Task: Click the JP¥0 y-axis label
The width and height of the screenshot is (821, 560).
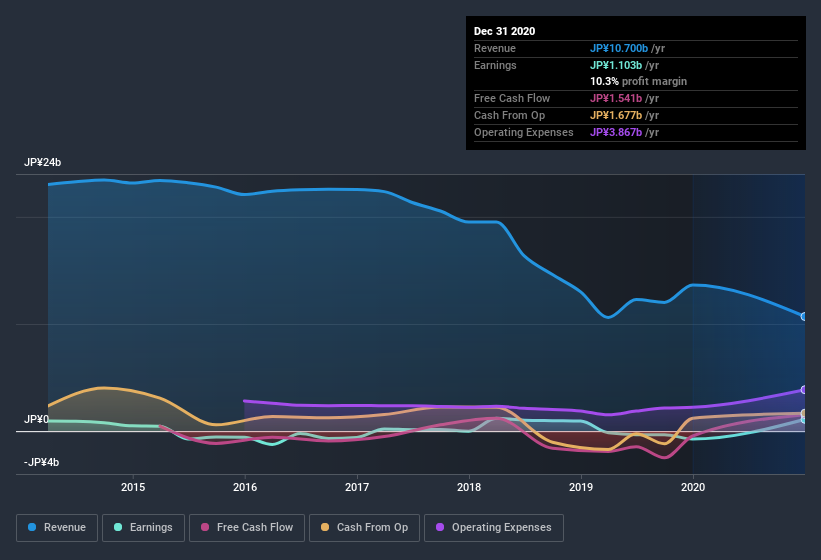Action: (x=36, y=419)
